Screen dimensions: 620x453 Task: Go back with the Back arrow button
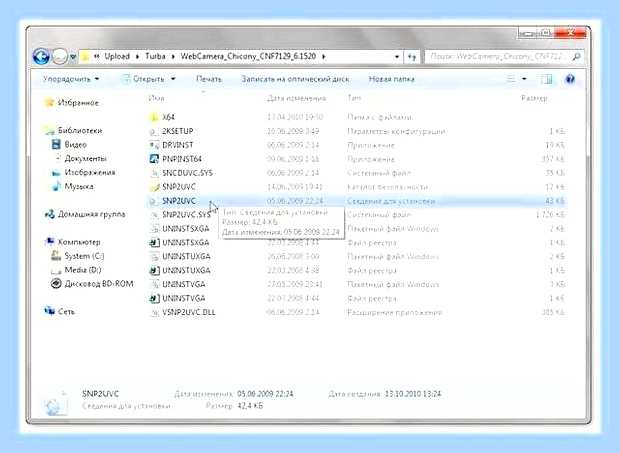click(x=42, y=56)
